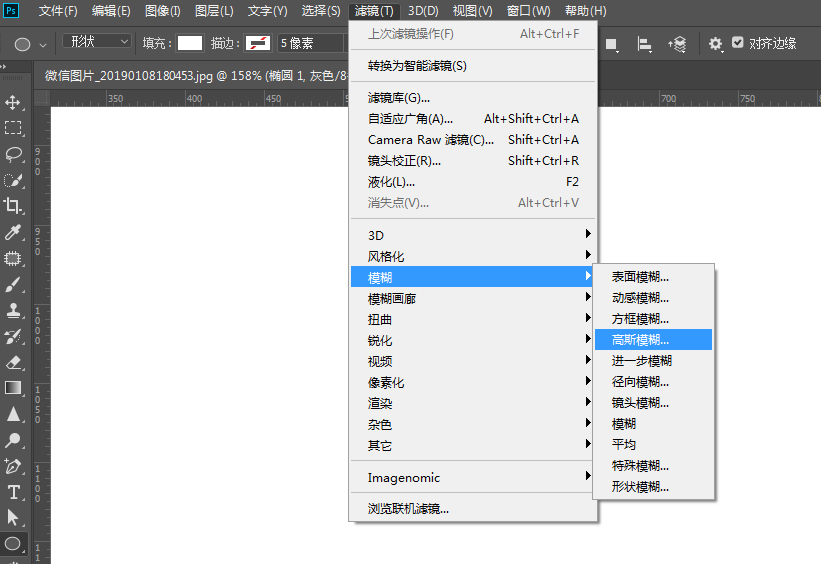Screen dimensions: 821x564
Task: Select the Clone Stamp tool
Action: [x=13, y=311]
